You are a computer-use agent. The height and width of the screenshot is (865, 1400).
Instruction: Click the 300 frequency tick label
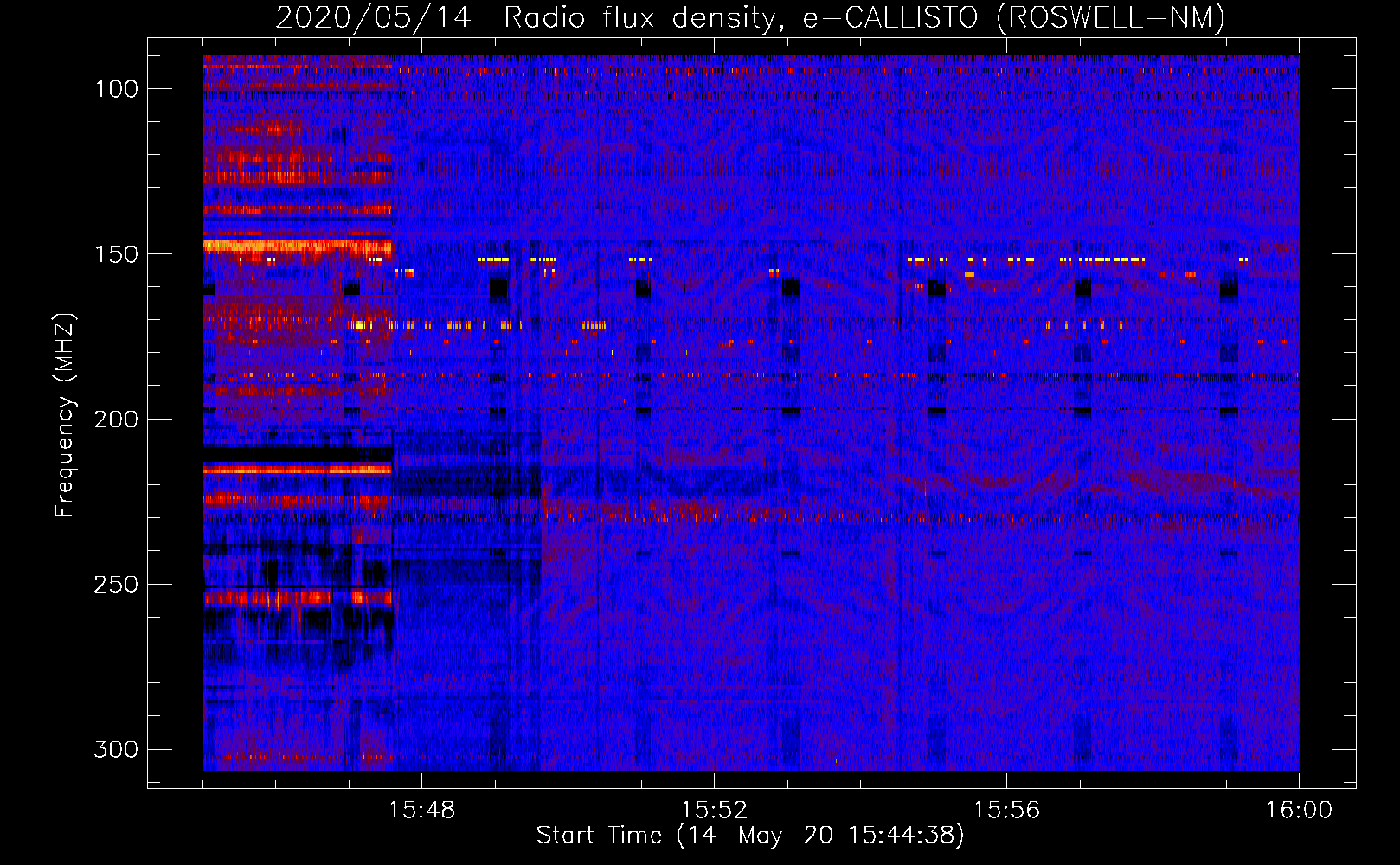pyautogui.click(x=117, y=749)
